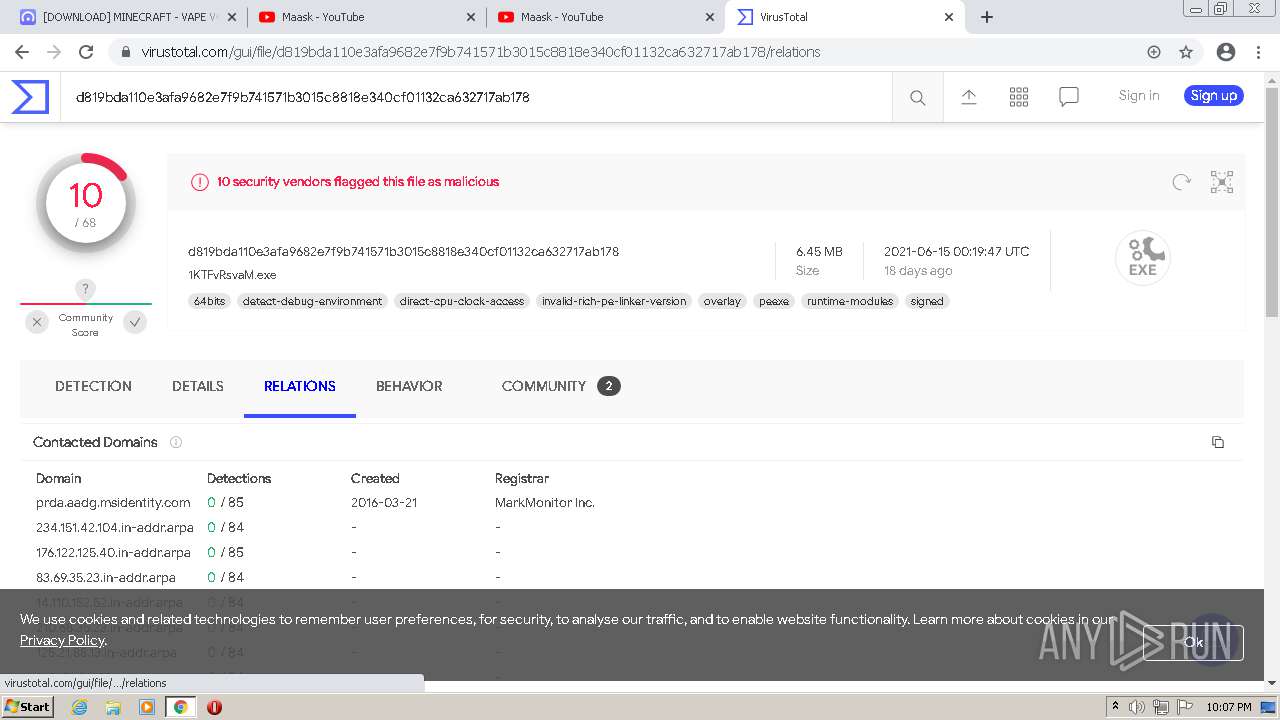Click the MarkMonitor Inc. registrar text
This screenshot has height=720, width=1280.
545,503
